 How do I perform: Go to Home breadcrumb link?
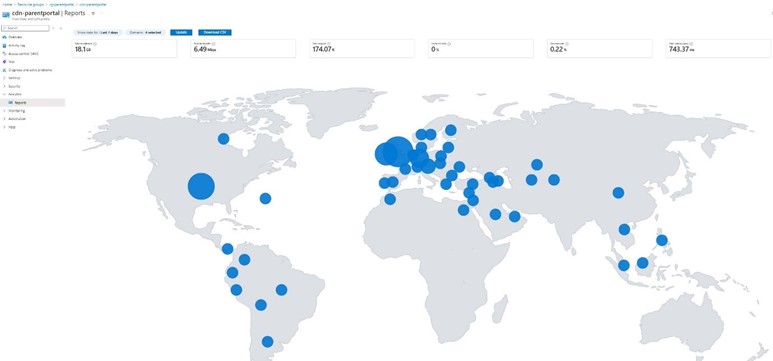click(6, 4)
